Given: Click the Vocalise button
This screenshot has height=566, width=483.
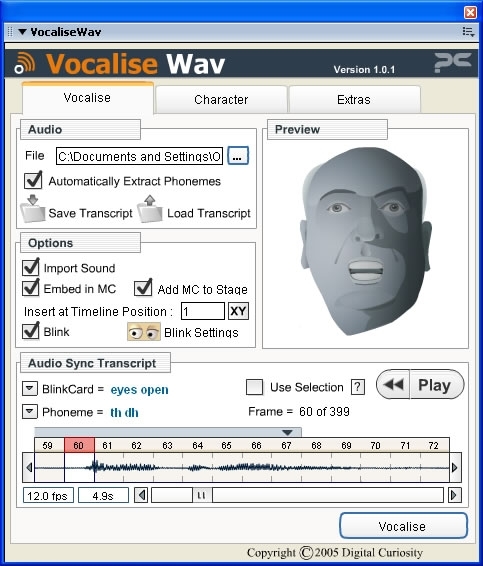Looking at the screenshot, I should [x=403, y=526].
